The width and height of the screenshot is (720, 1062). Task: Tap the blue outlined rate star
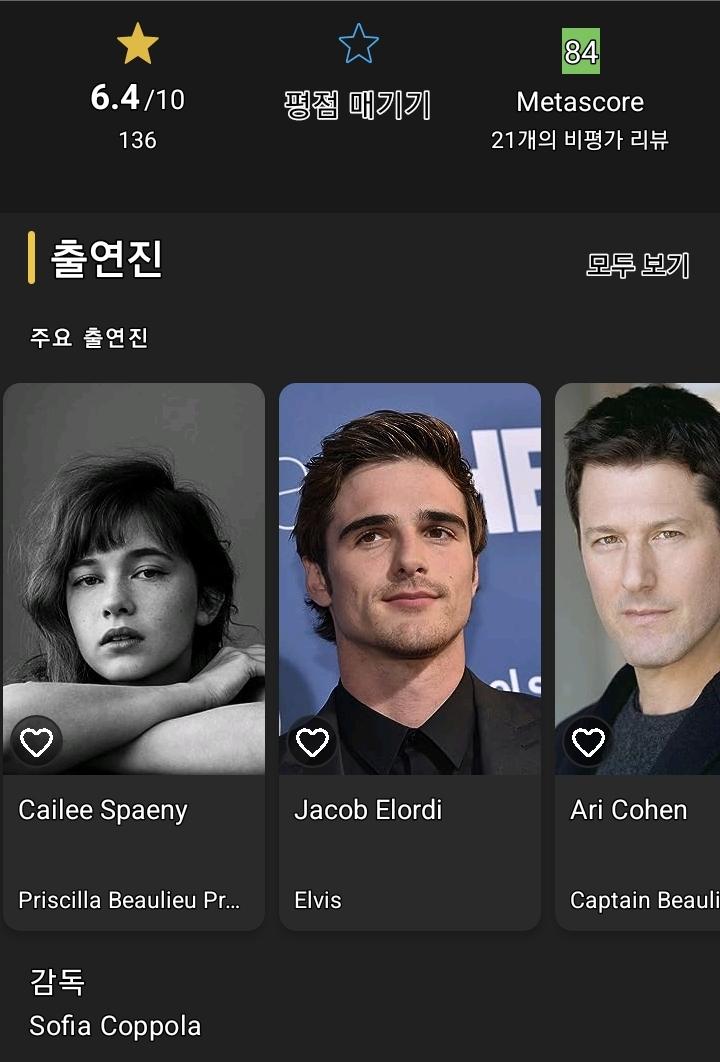coord(358,43)
